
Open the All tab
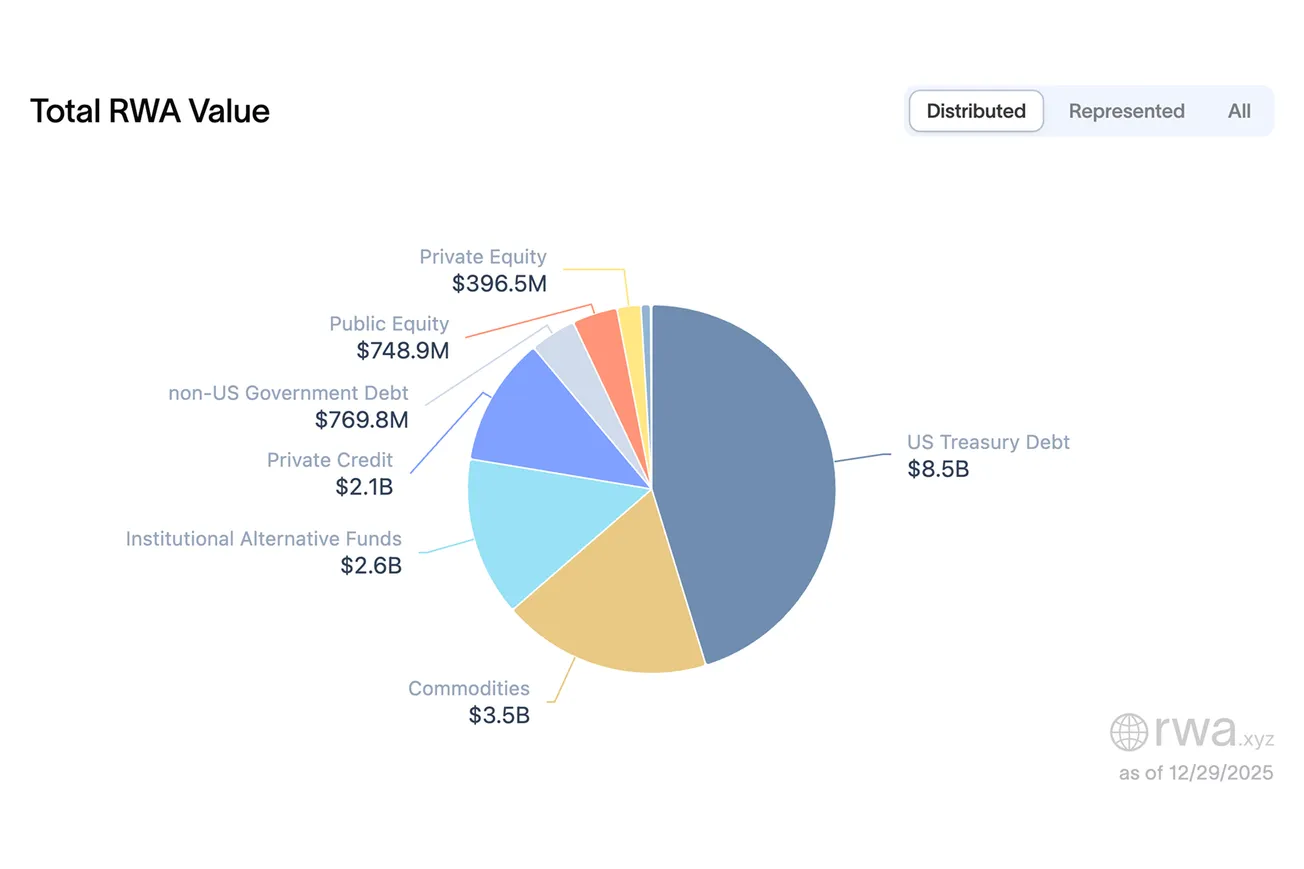click(1239, 111)
